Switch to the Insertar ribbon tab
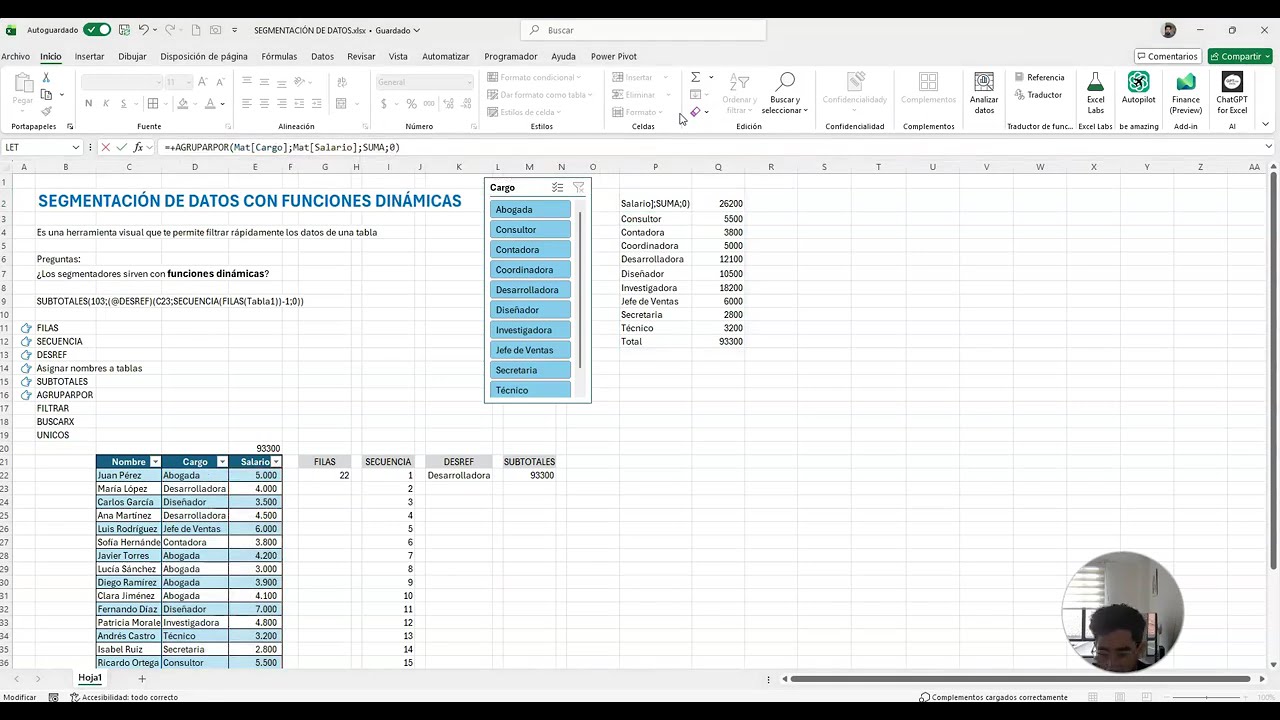This screenshot has height=720, width=1280. [x=89, y=56]
